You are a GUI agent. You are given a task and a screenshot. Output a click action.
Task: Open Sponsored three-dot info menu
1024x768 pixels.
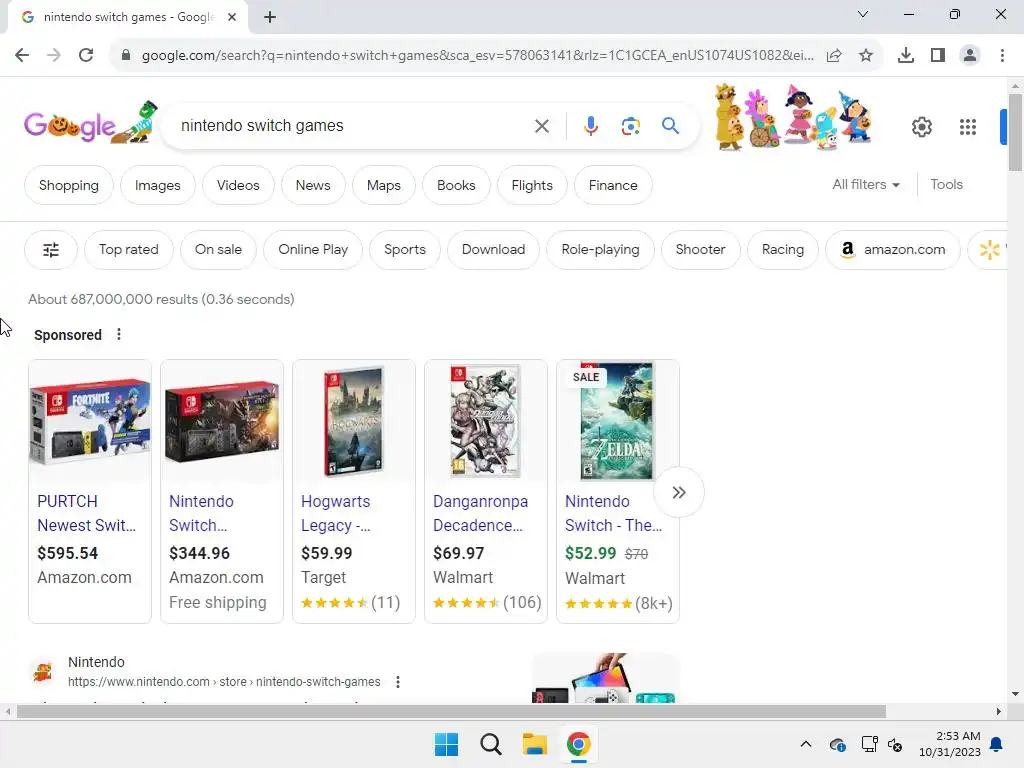119,334
